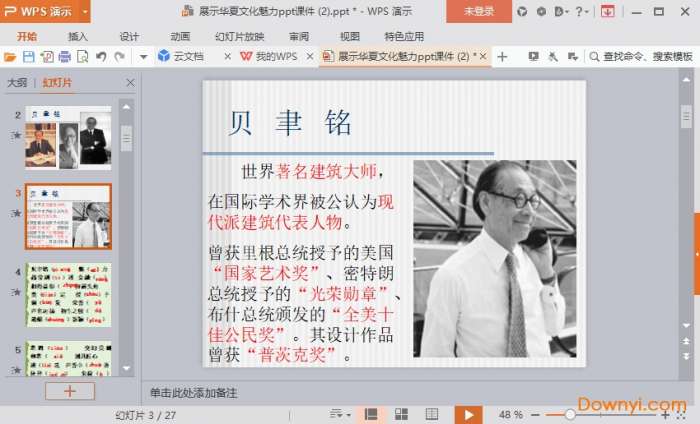This screenshot has width=700, height=424.
Task: Switch to the 动画 ribbon tab
Action: tap(180, 36)
